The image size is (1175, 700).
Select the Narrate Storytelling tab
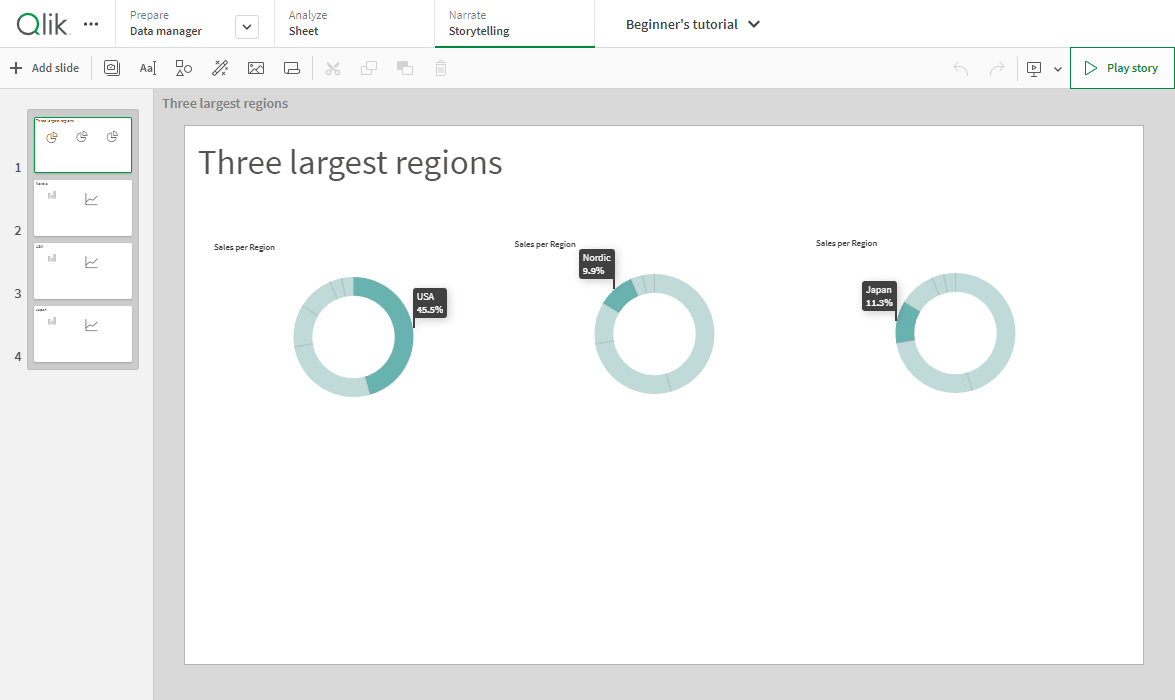[479, 24]
